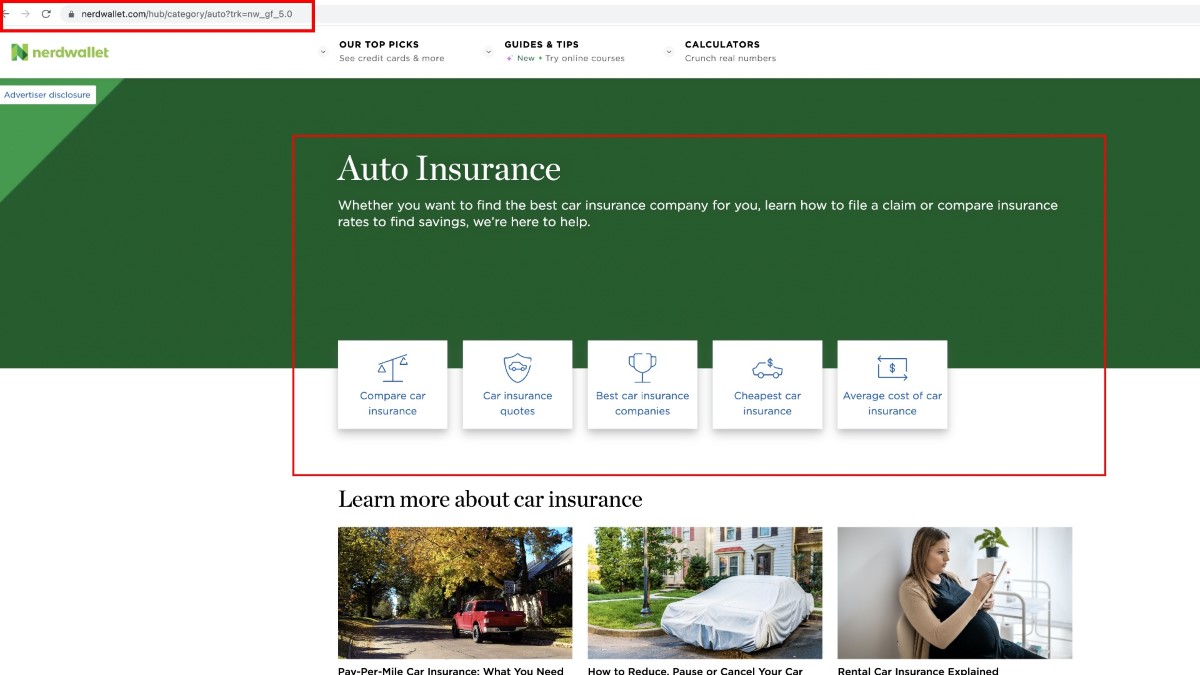Open the 'Average cost of car insurance' link text
The image size is (1200, 675).
(892, 403)
